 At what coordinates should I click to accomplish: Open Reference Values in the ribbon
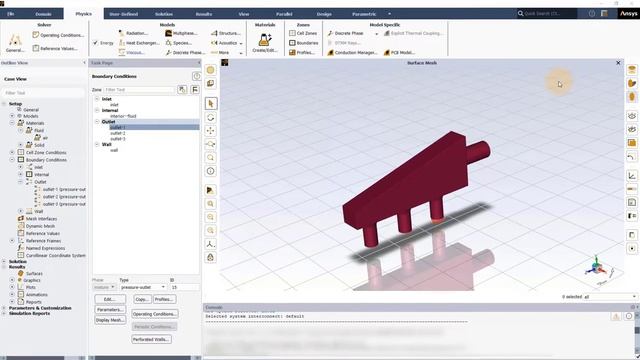[x=55, y=48]
